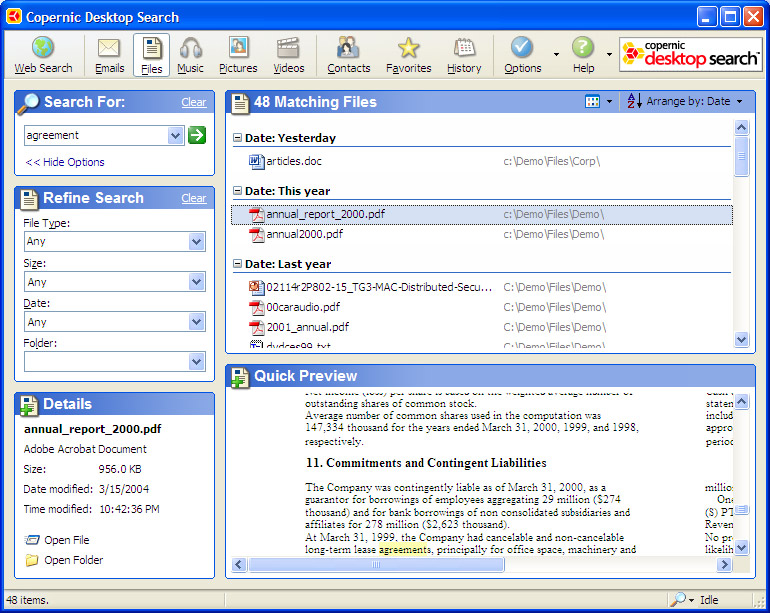Screen dimensions: 770x613
Task: Click the Quick Preview panel header
Action: coord(305,376)
